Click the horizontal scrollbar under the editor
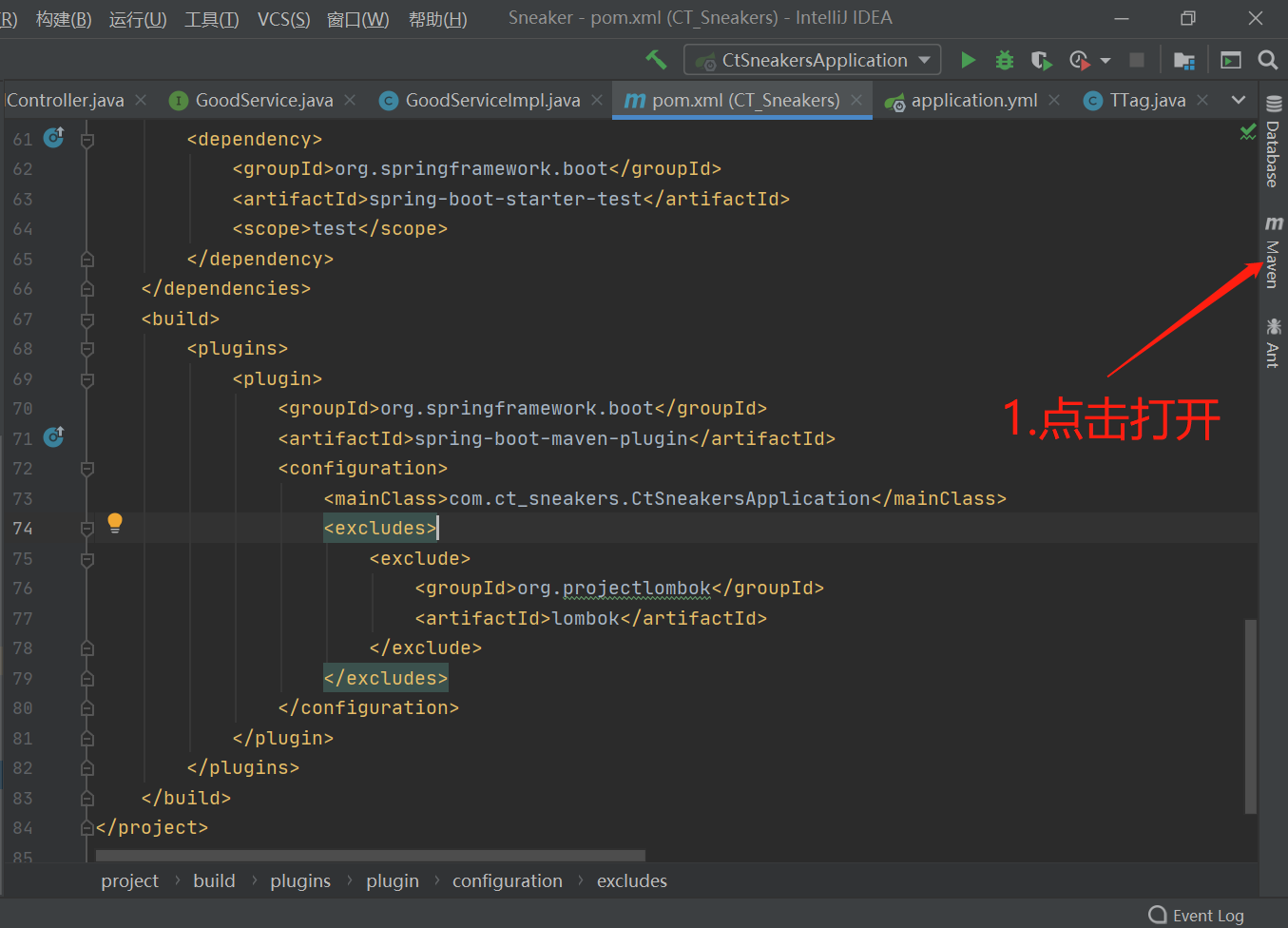 371,856
